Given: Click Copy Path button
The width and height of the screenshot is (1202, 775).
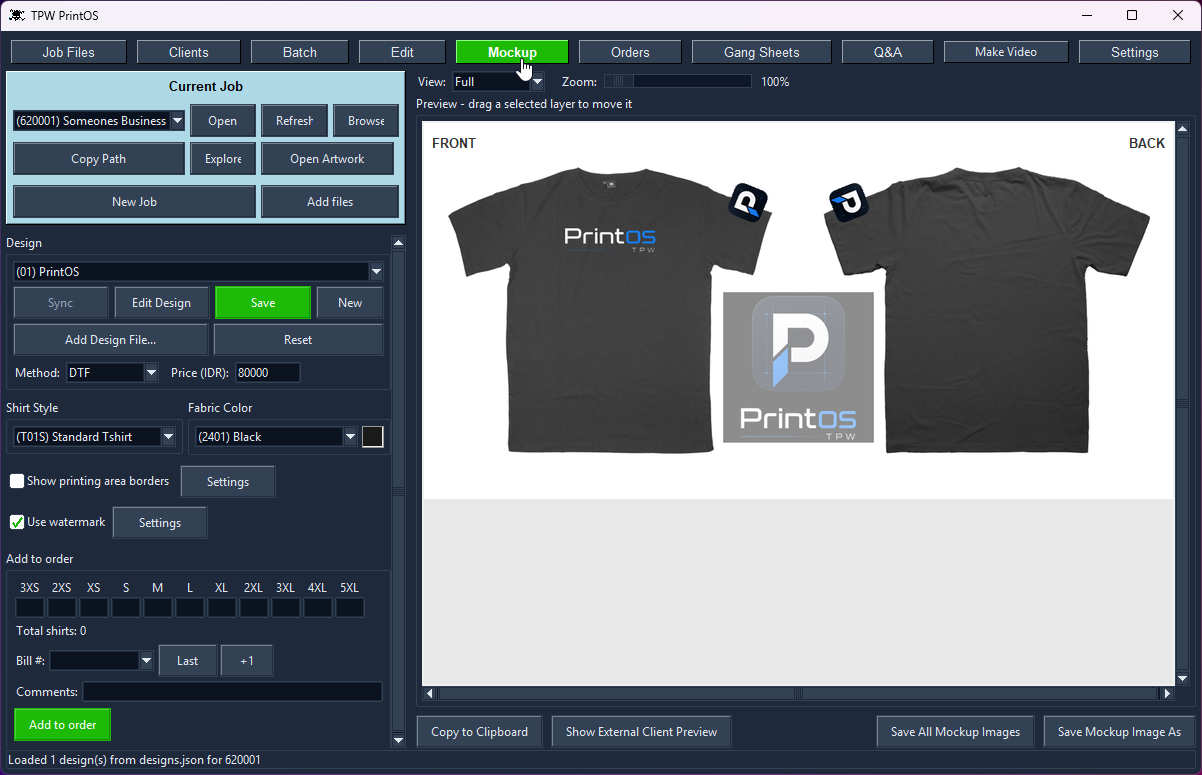Looking at the screenshot, I should [99, 159].
